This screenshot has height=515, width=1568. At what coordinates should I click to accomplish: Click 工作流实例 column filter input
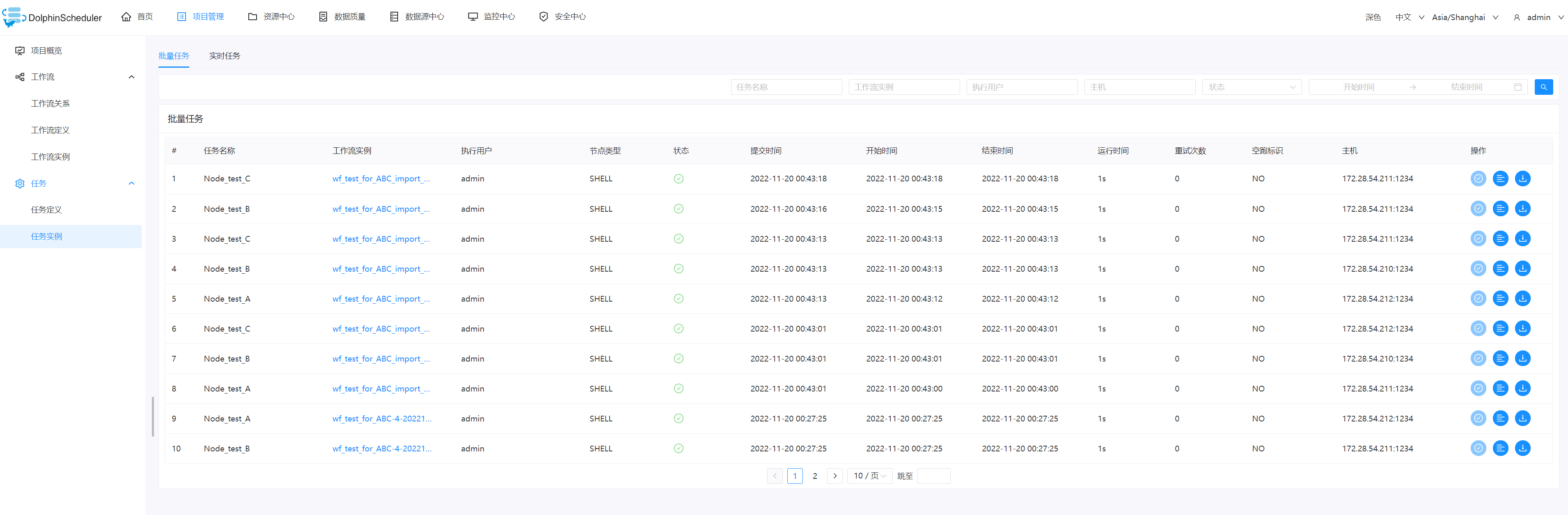click(901, 87)
